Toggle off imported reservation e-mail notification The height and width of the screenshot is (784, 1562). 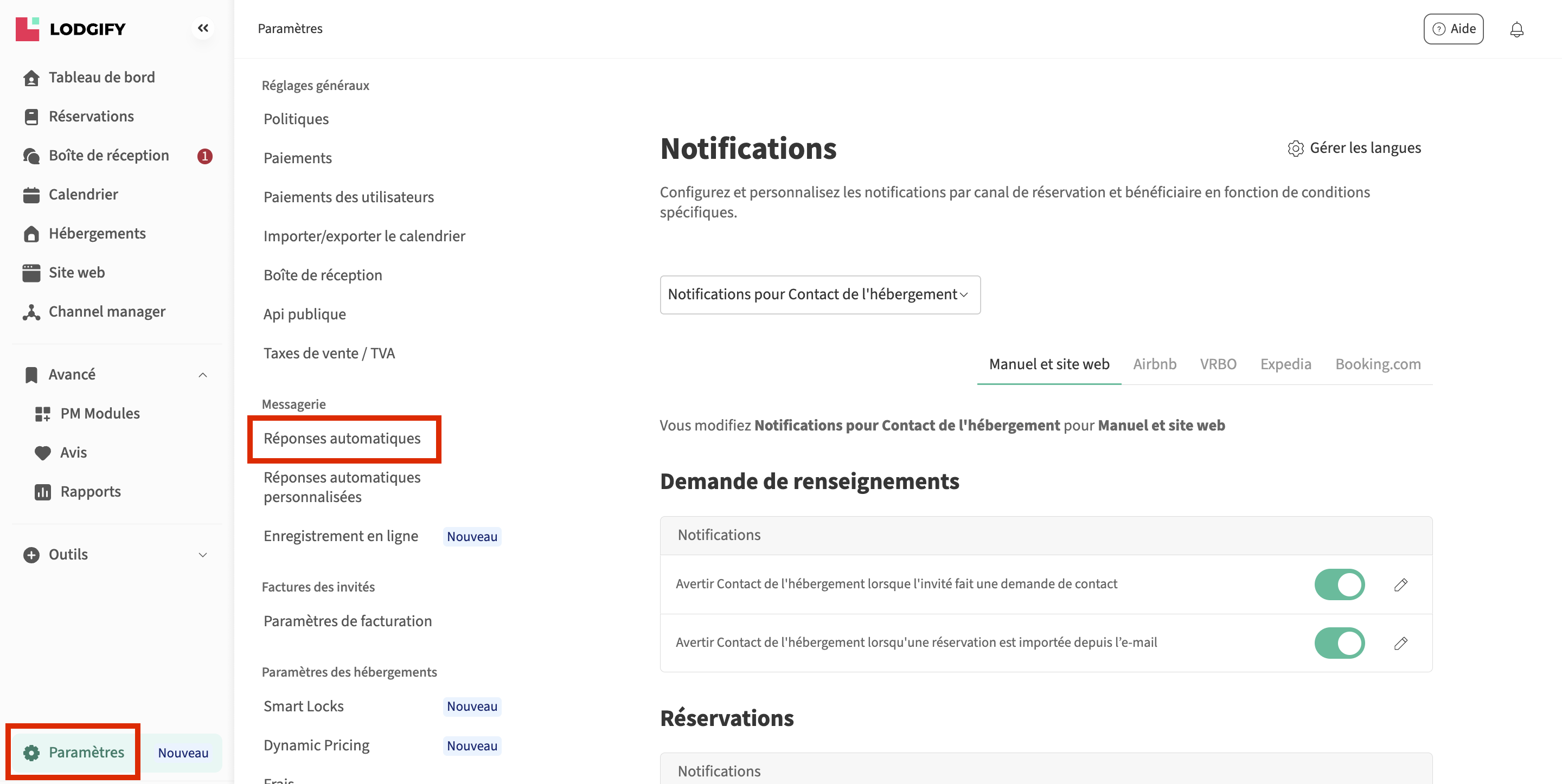[x=1339, y=644]
